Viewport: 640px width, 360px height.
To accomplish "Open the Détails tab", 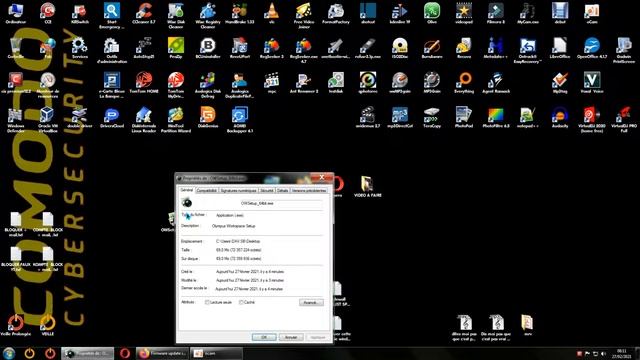I will pos(283,191).
